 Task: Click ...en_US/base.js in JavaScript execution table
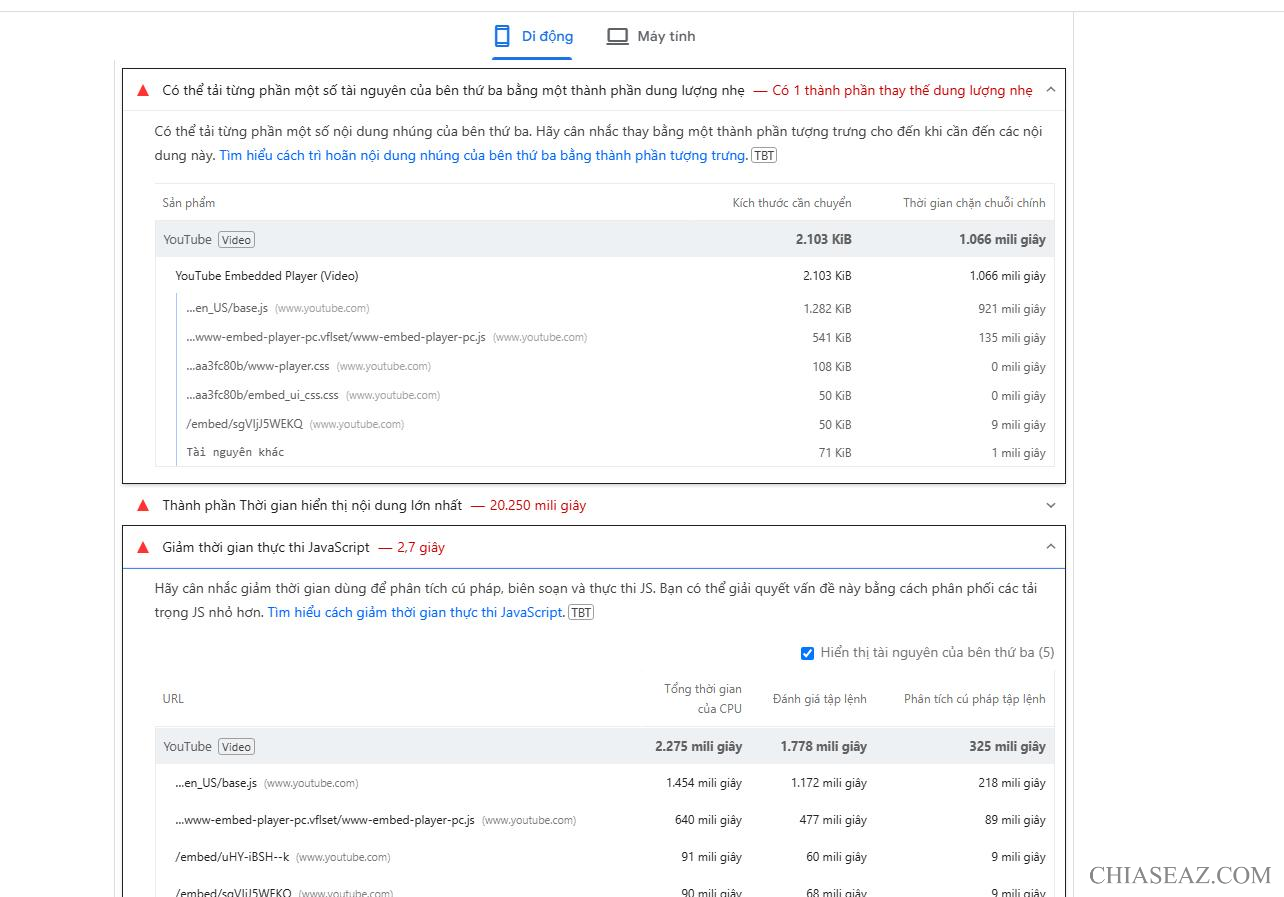[x=216, y=784]
